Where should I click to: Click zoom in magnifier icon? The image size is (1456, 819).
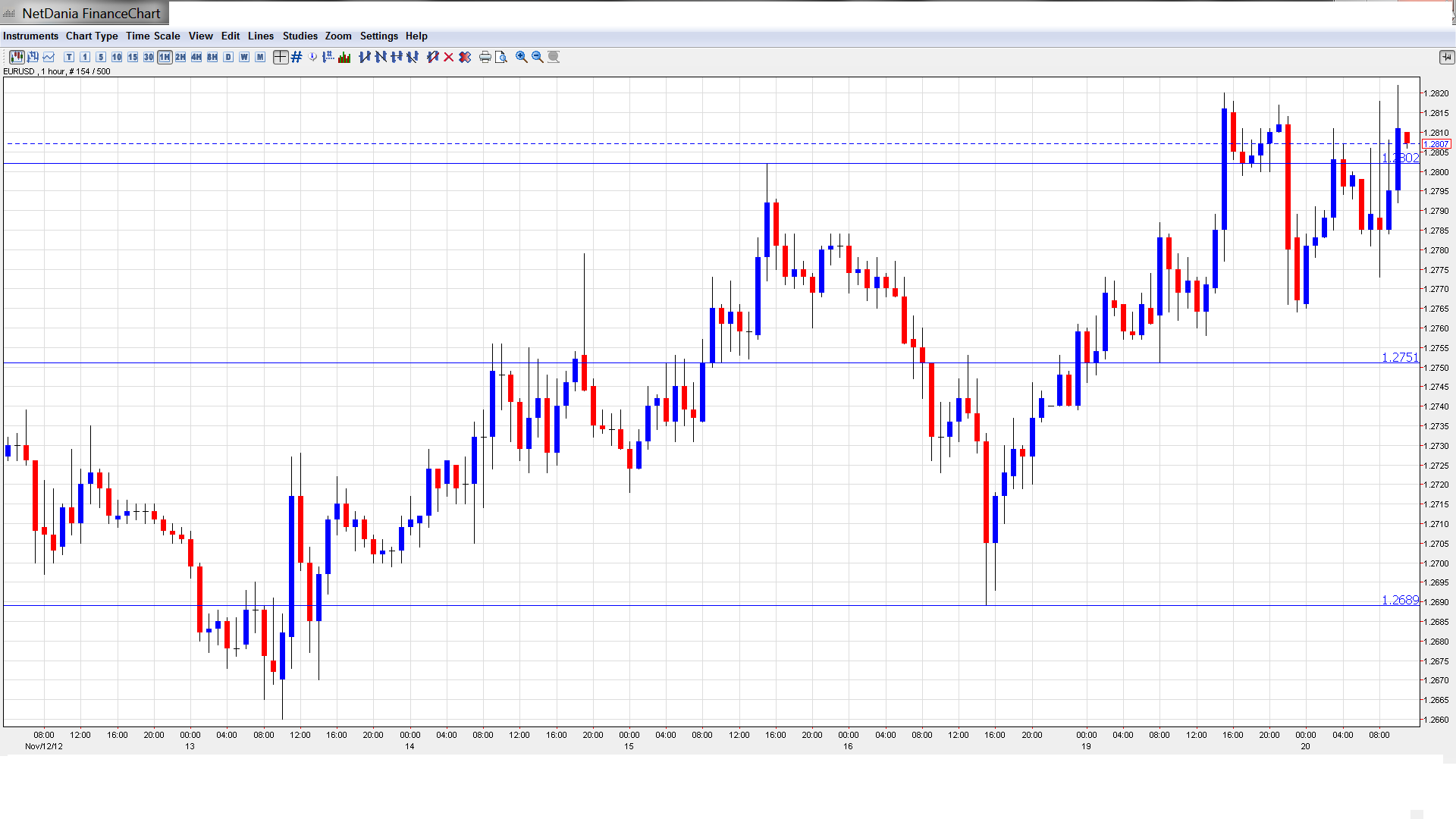click(522, 57)
